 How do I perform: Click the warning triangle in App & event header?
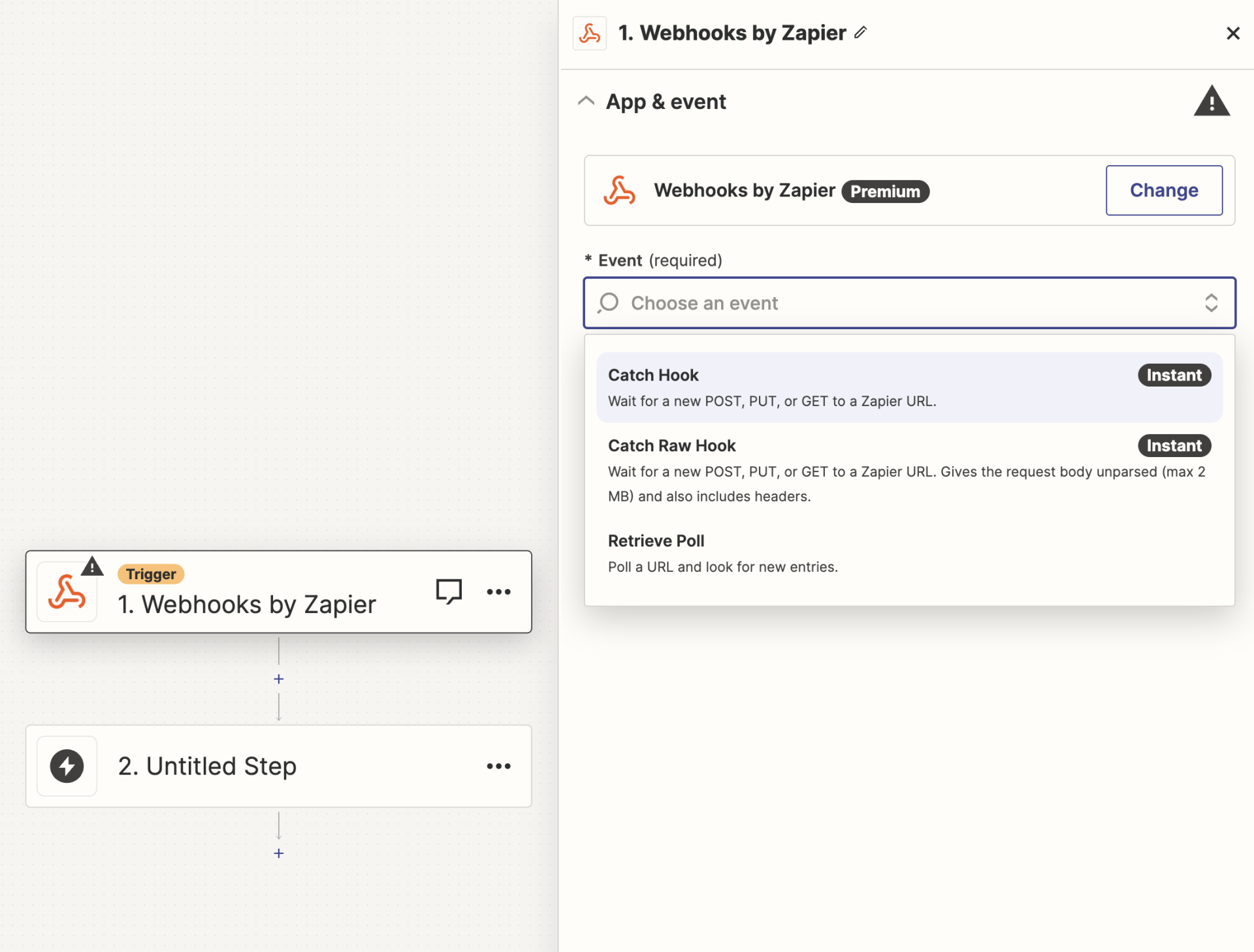click(1212, 102)
